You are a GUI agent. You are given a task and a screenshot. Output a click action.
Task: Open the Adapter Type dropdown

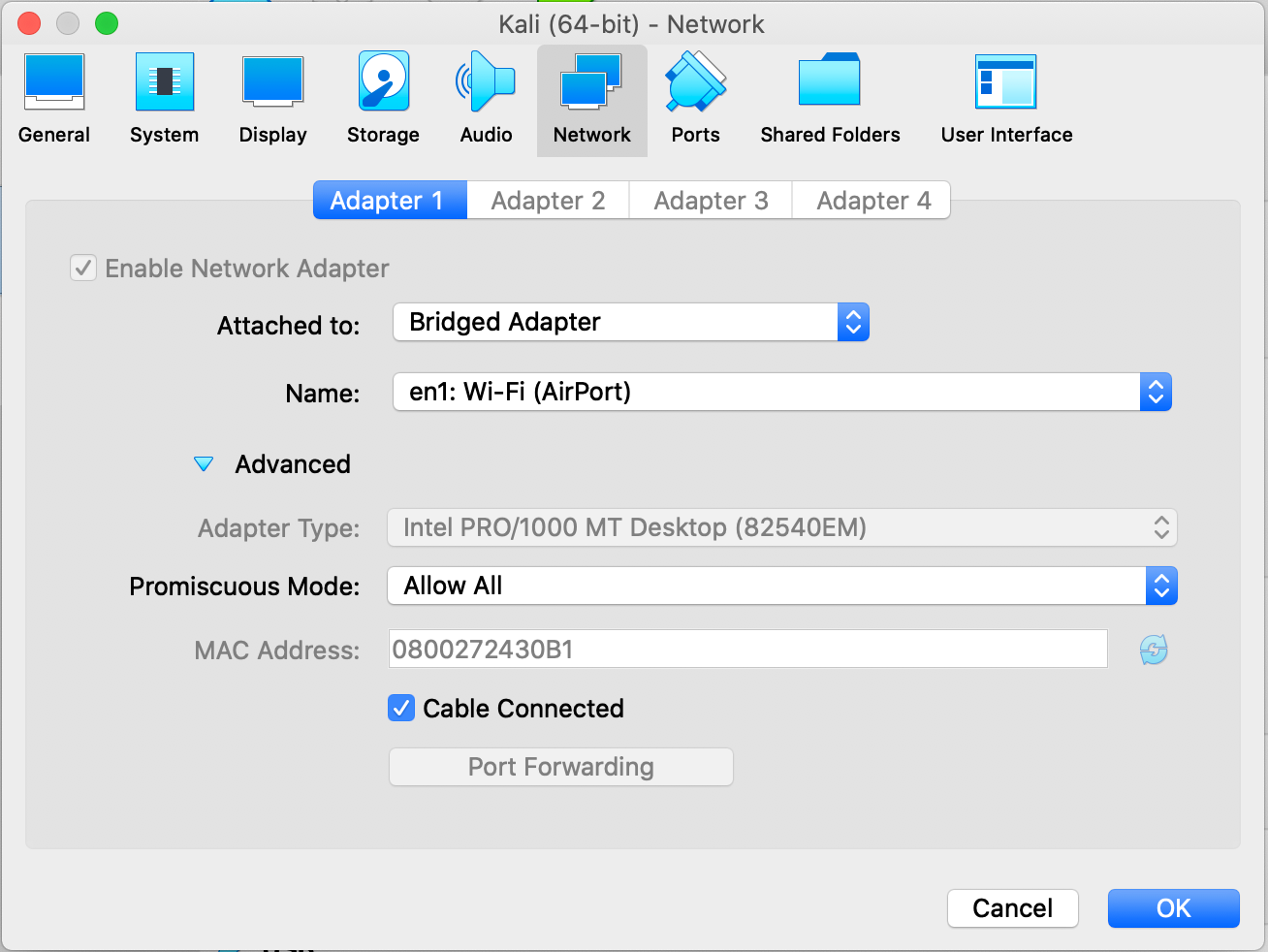(782, 527)
